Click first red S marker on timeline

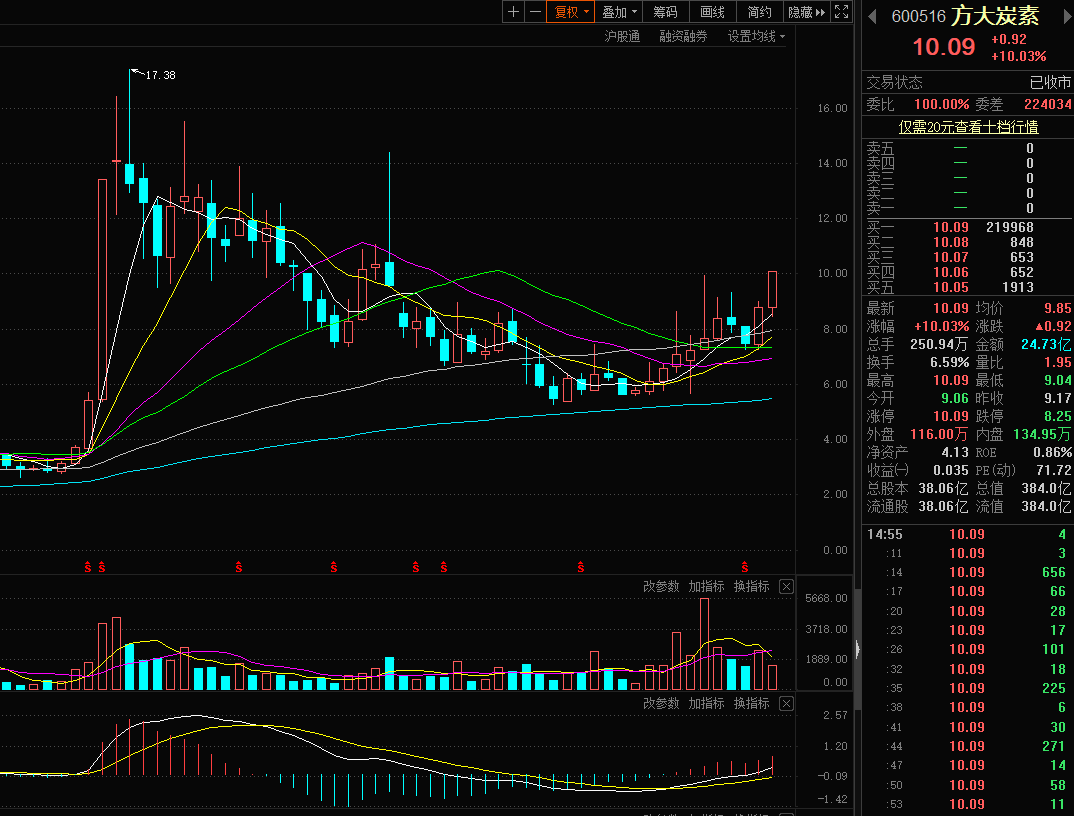88,567
